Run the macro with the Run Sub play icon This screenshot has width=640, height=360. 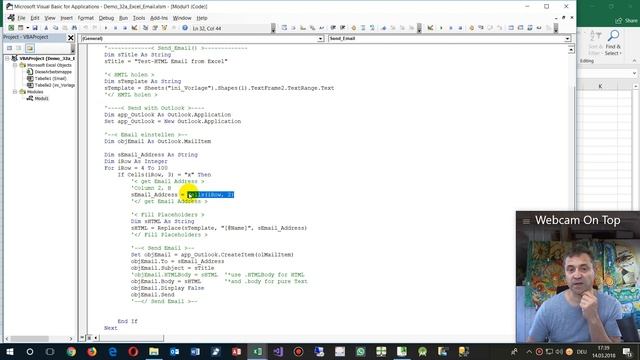click(106, 28)
